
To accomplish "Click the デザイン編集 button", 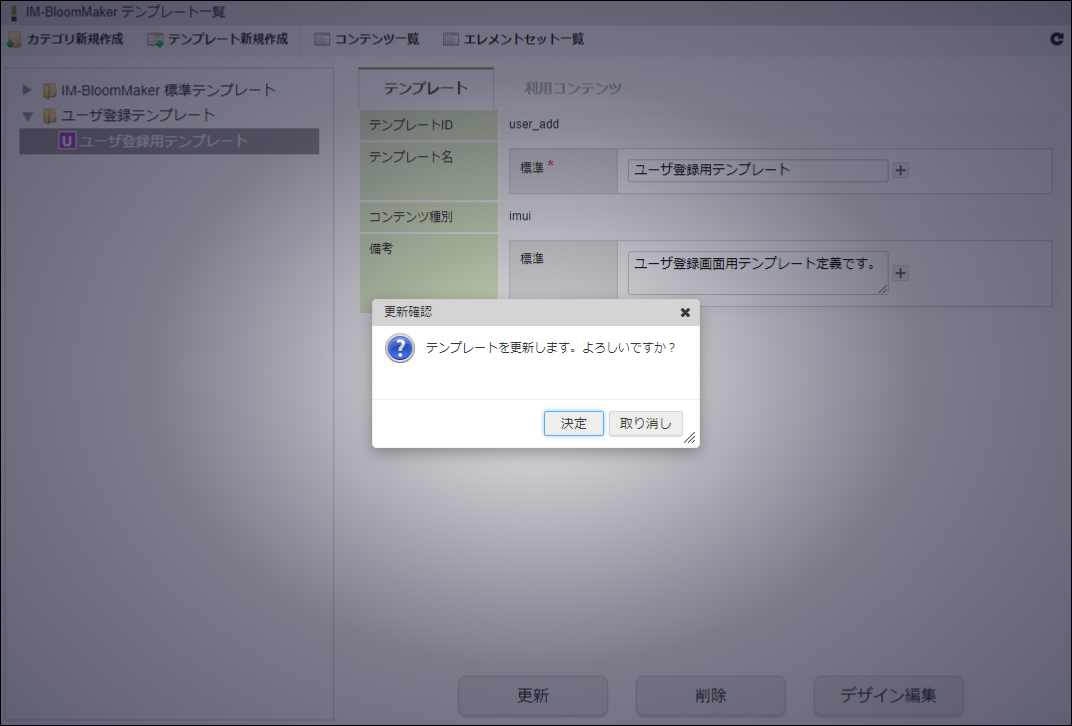I will click(888, 695).
